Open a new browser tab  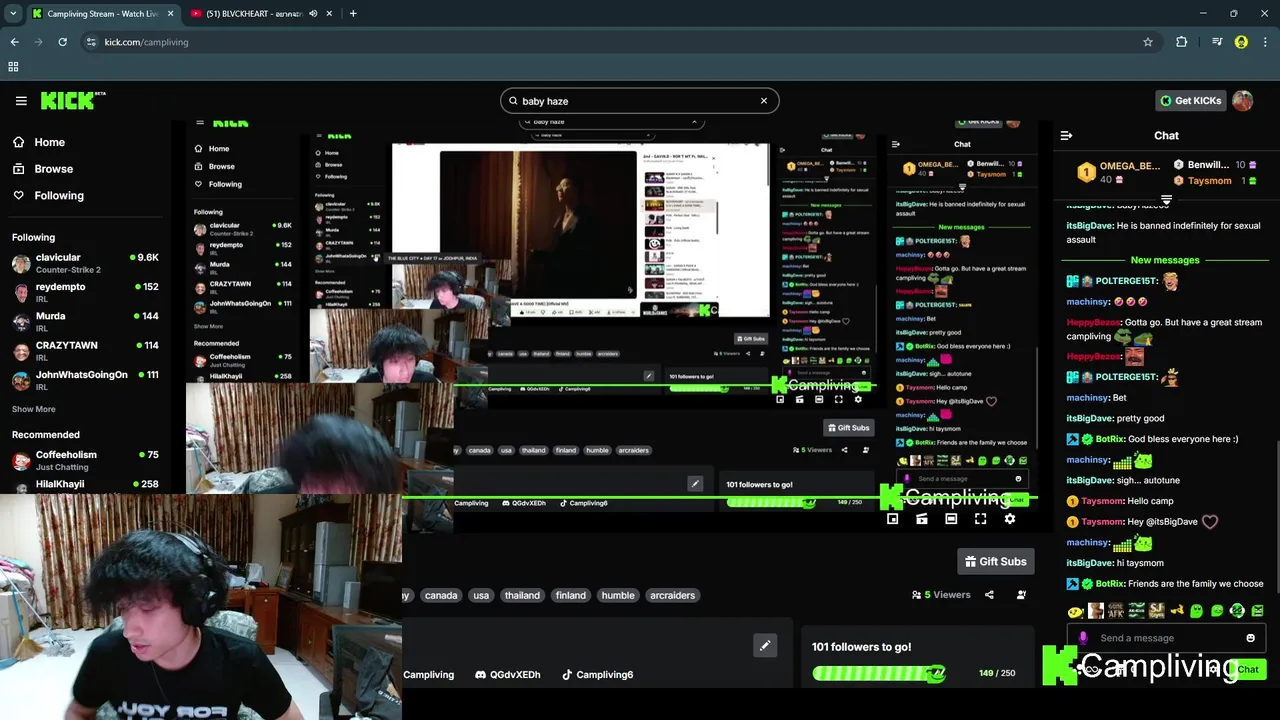point(353,14)
